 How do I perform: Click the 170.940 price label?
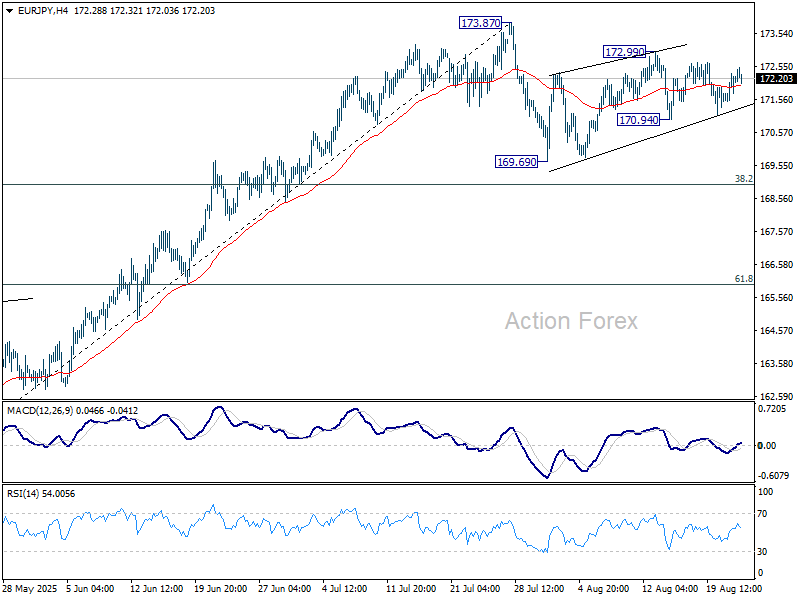[638, 119]
